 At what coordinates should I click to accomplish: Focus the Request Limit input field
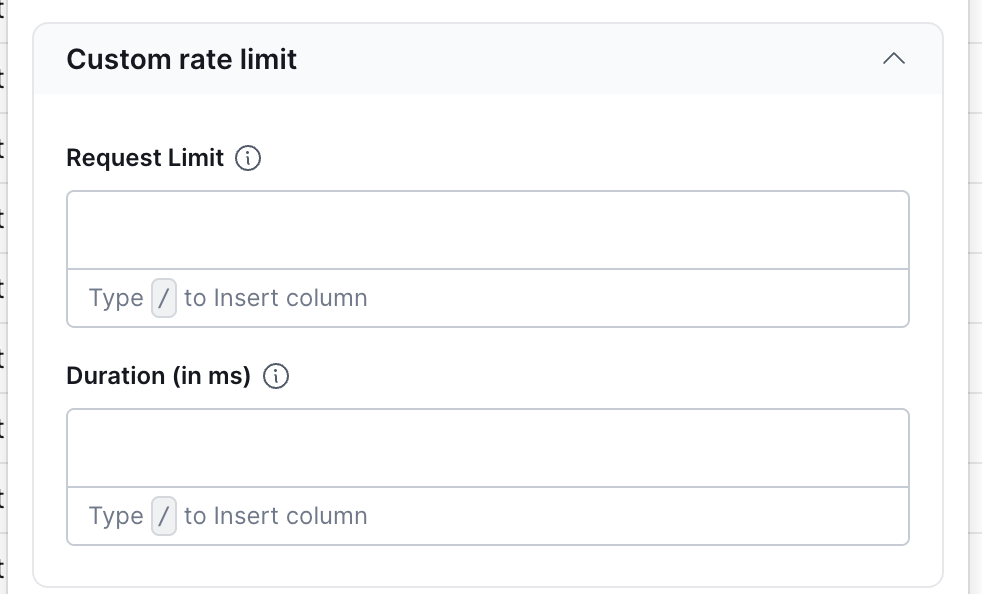(487, 230)
